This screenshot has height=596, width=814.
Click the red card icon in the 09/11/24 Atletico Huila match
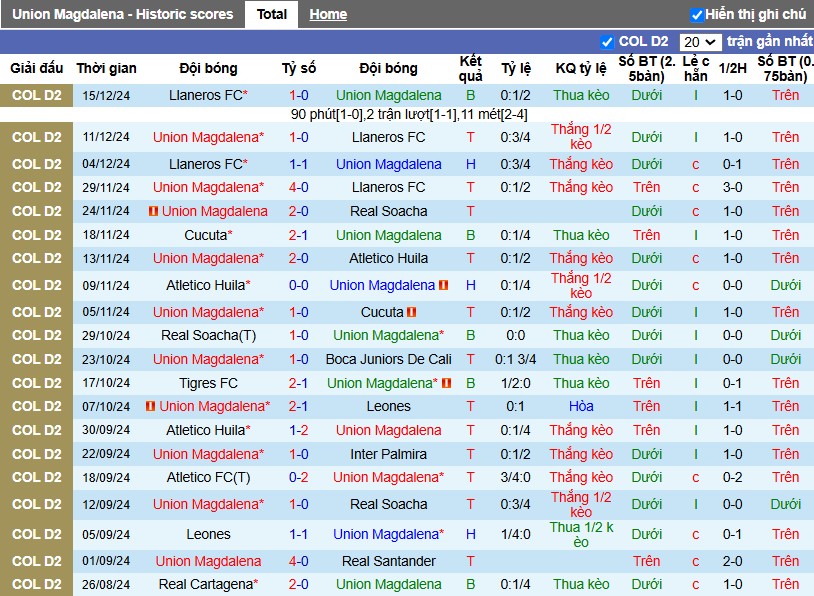(443, 285)
